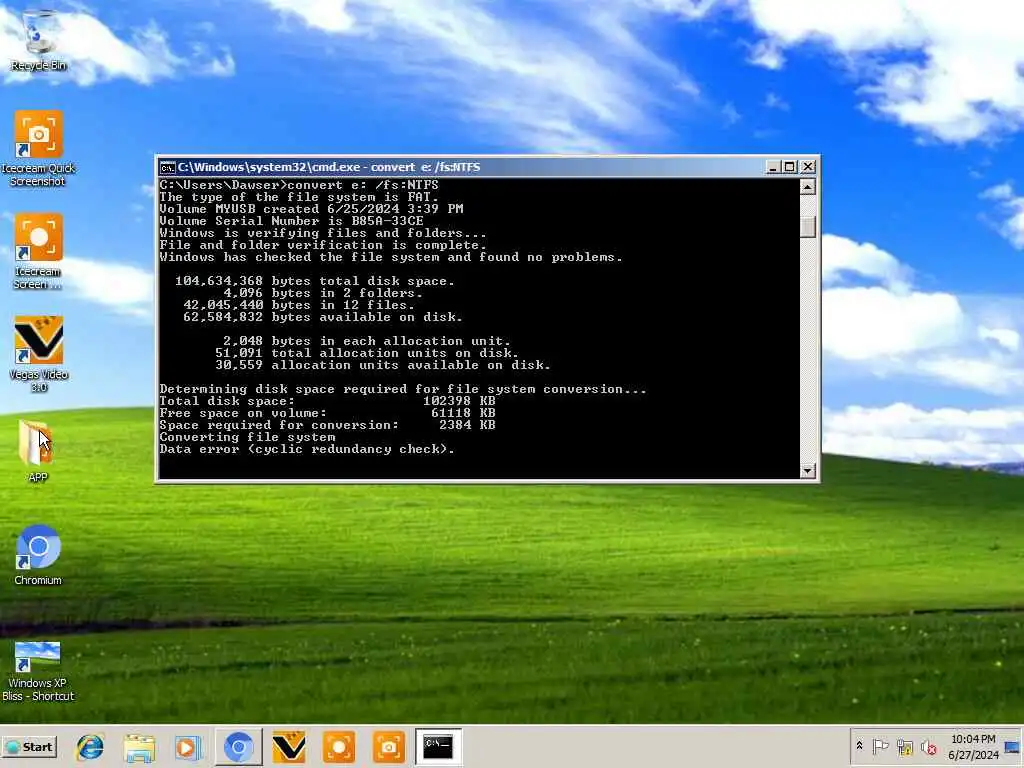Show hidden system tray icons
Image resolution: width=1024 pixels, height=768 pixels.
[x=859, y=746]
